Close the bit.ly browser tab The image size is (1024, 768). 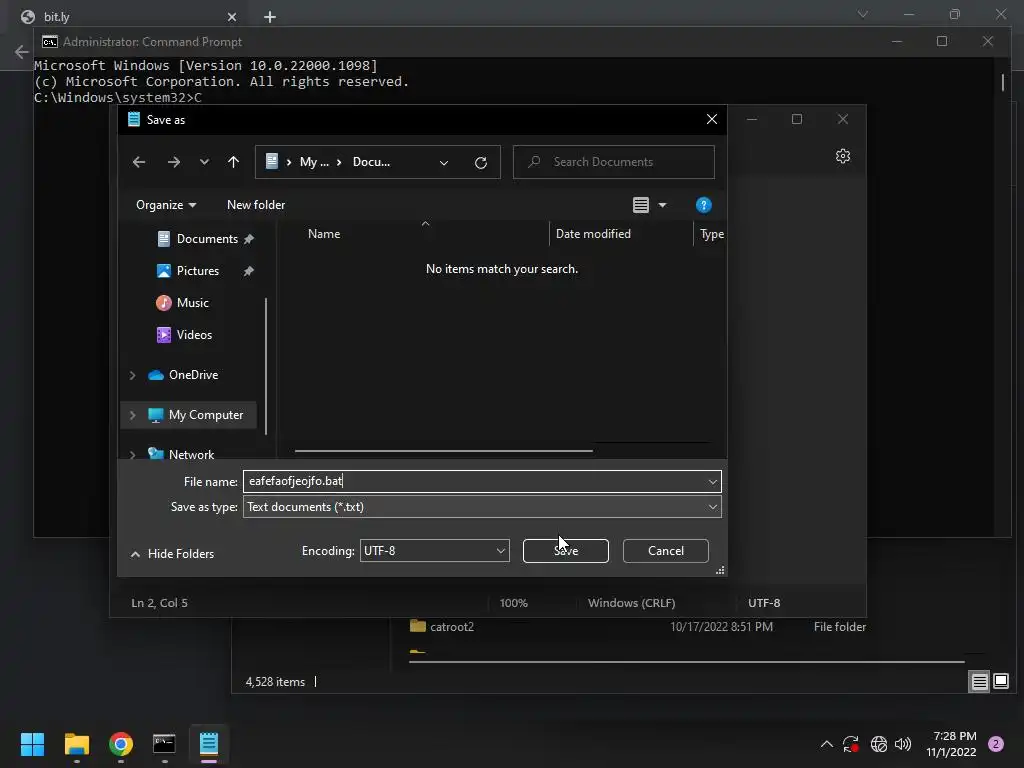coord(232,17)
